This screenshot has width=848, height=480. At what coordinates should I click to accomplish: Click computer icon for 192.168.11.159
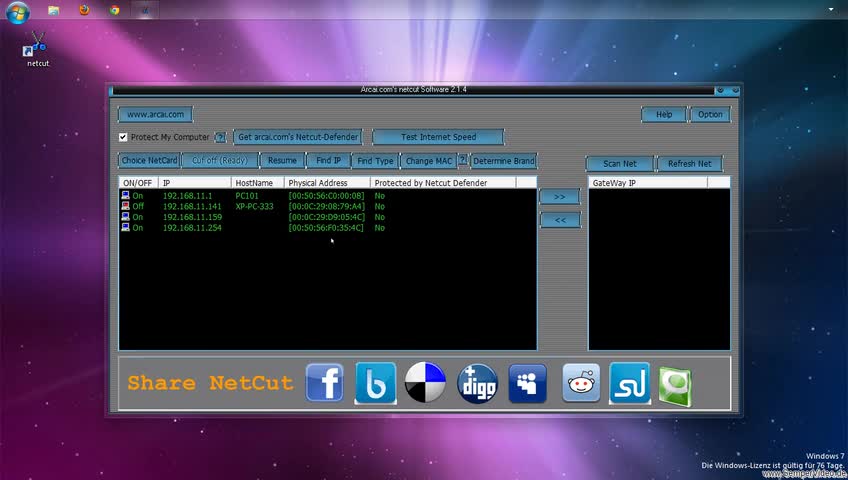coord(125,217)
